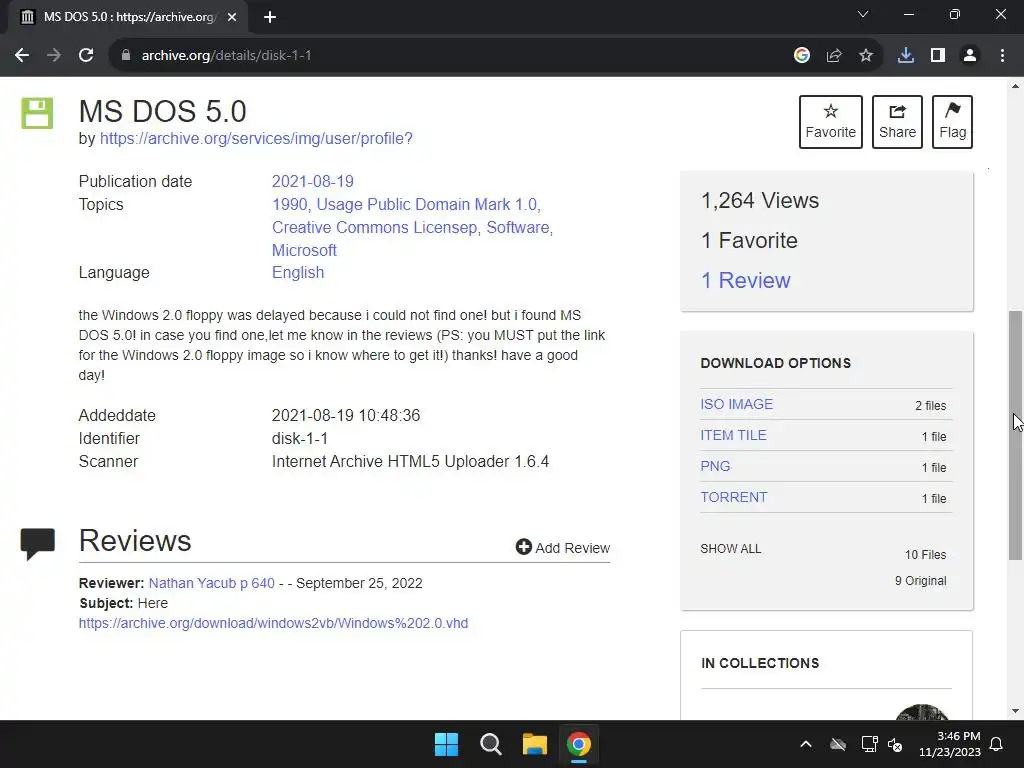Viewport: 1024px width, 768px height.
Task: Go back using the browser back arrow
Action: (x=22, y=56)
